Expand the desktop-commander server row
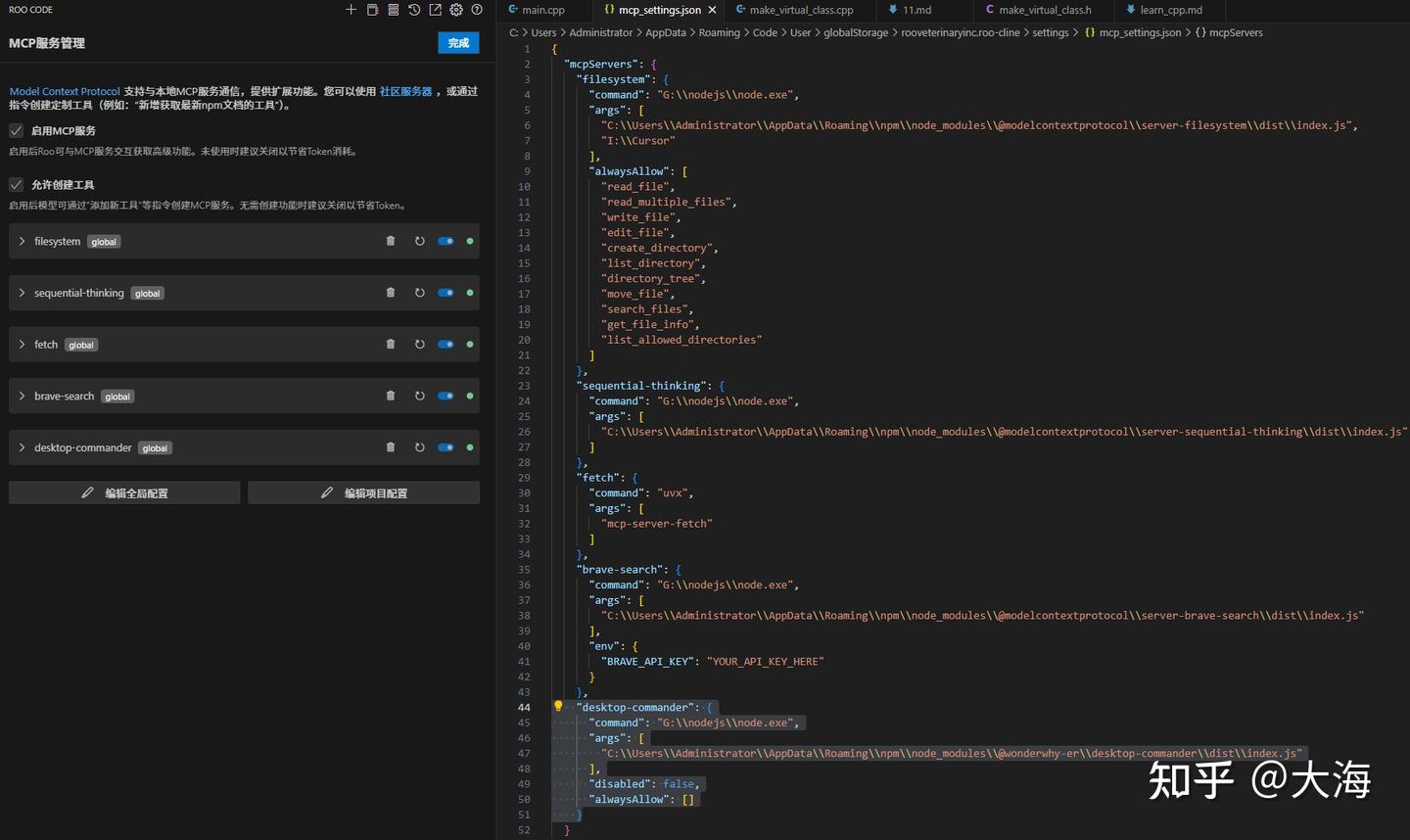The width and height of the screenshot is (1410, 840). (22, 447)
